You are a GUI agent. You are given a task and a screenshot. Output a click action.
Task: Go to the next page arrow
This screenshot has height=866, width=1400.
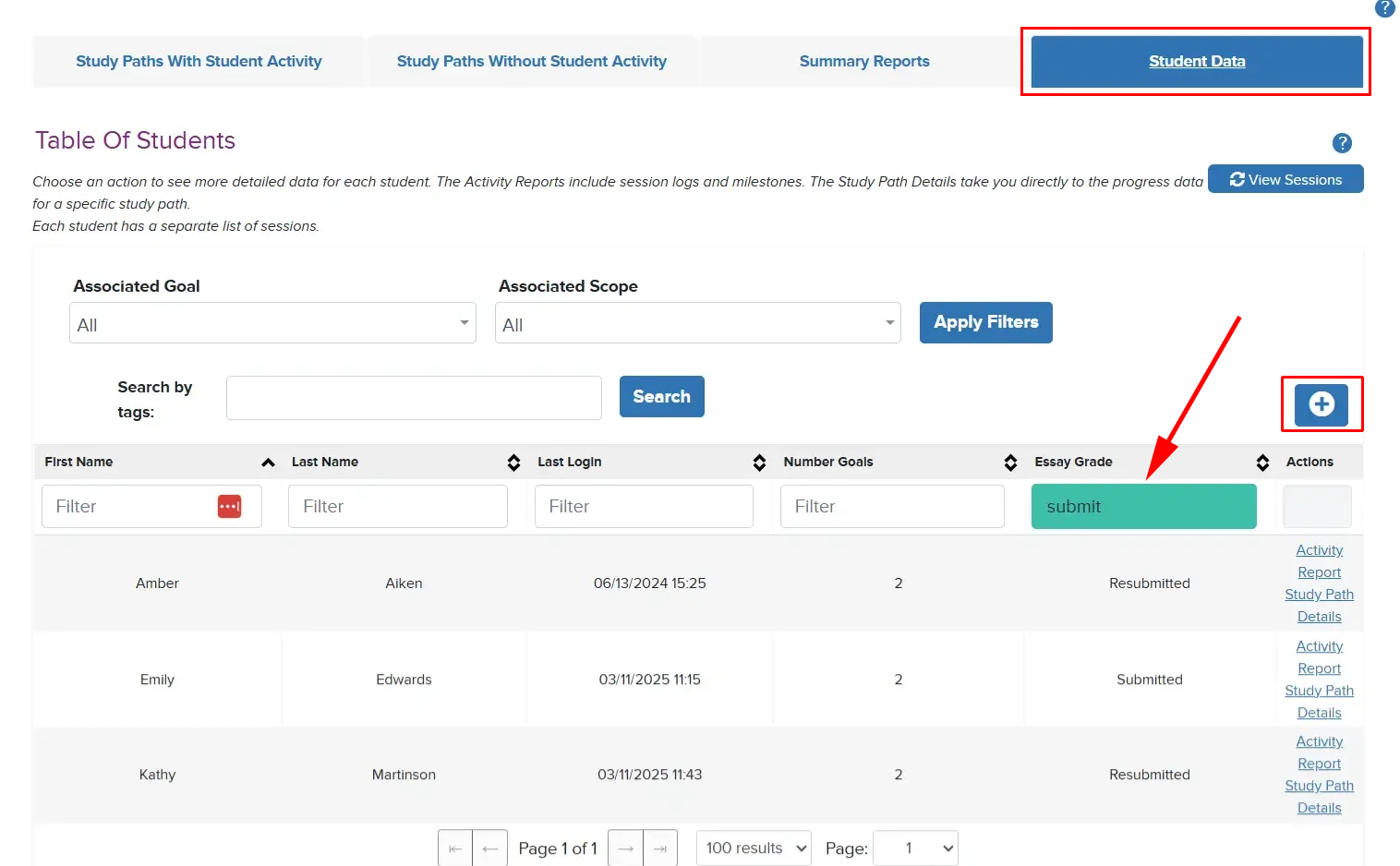pyautogui.click(x=625, y=848)
